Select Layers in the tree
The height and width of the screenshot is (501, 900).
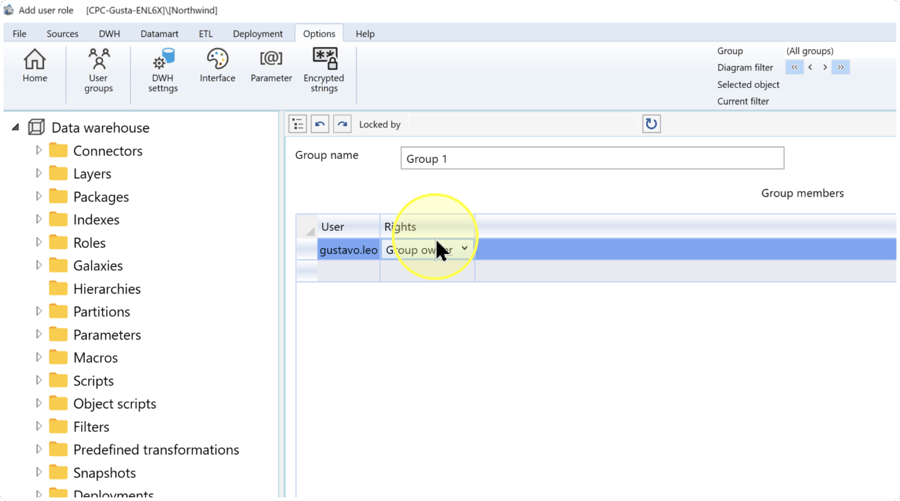point(92,173)
